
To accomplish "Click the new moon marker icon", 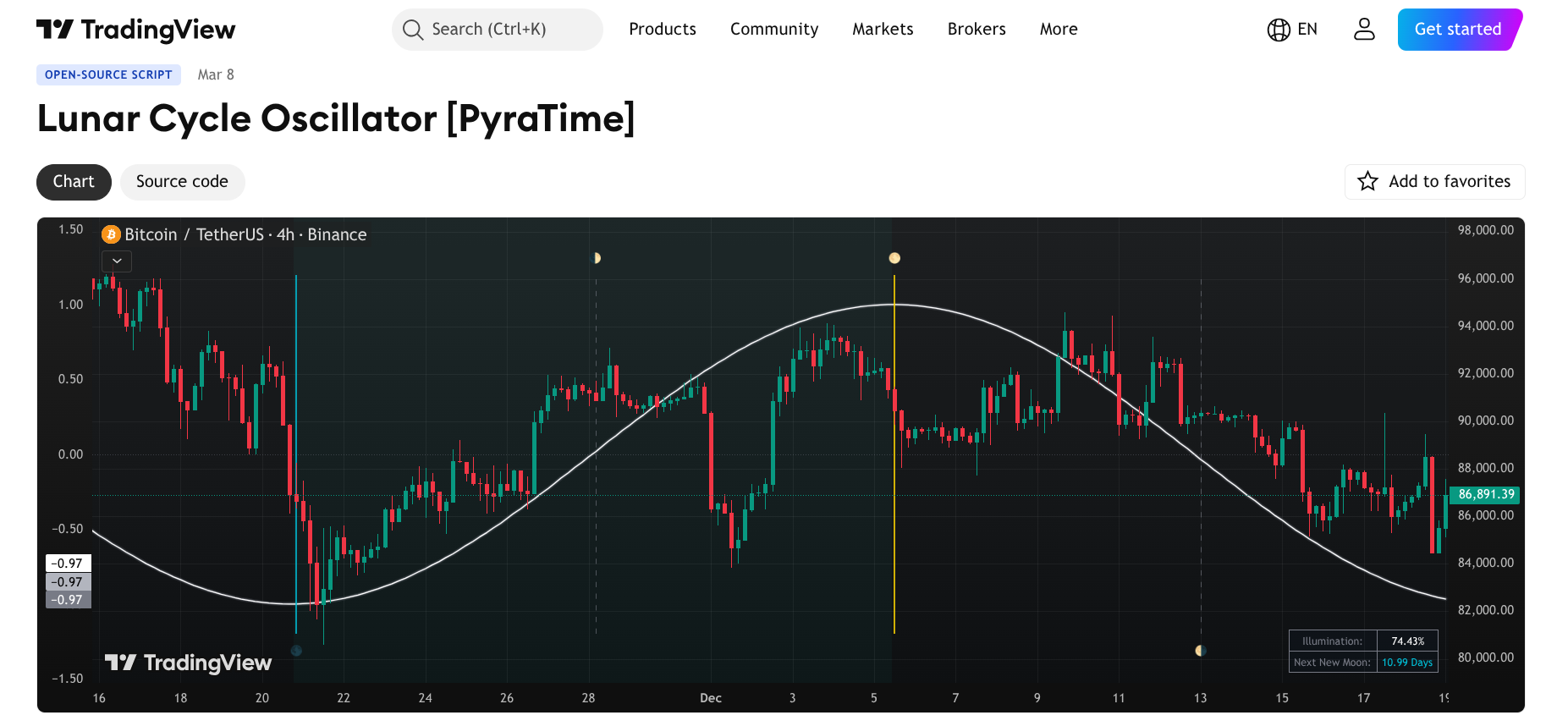I will 296,651.
